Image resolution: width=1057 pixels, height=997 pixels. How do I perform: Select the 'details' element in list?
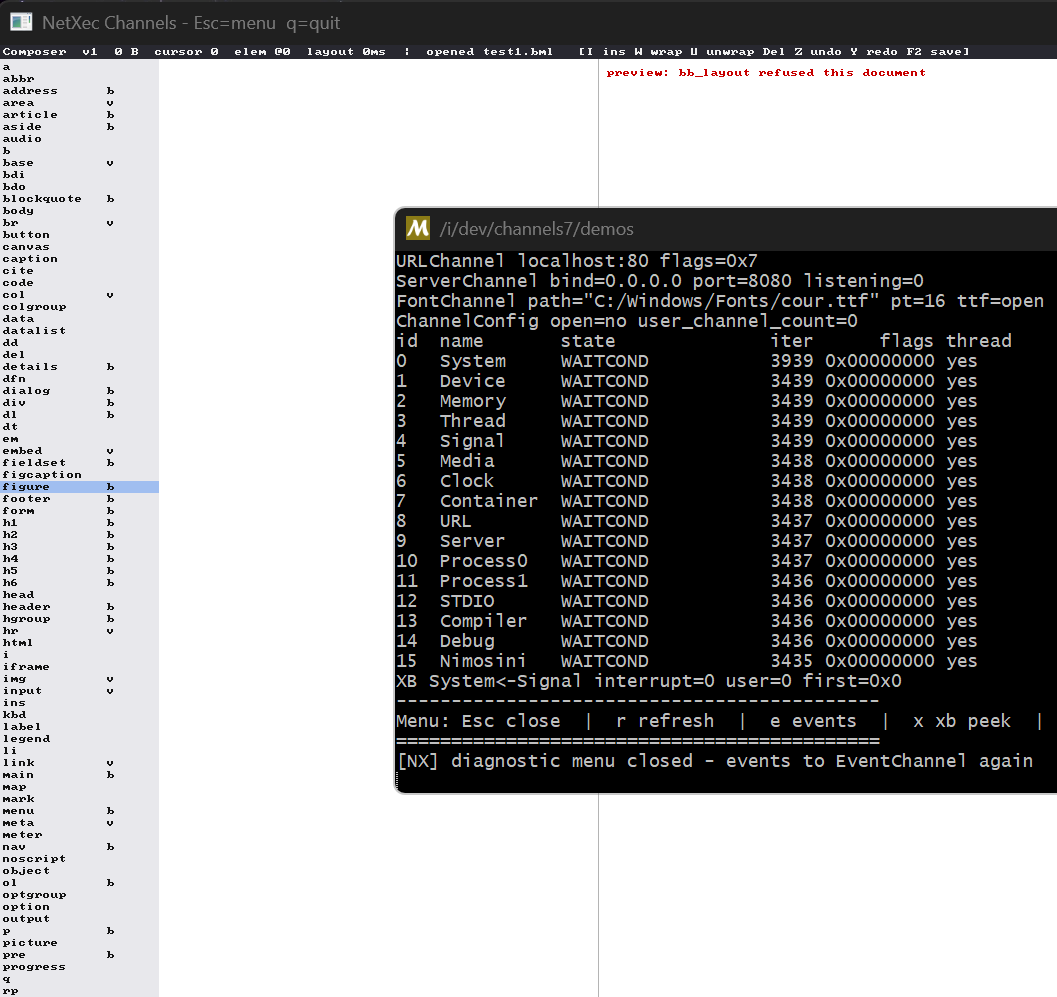pos(80,367)
